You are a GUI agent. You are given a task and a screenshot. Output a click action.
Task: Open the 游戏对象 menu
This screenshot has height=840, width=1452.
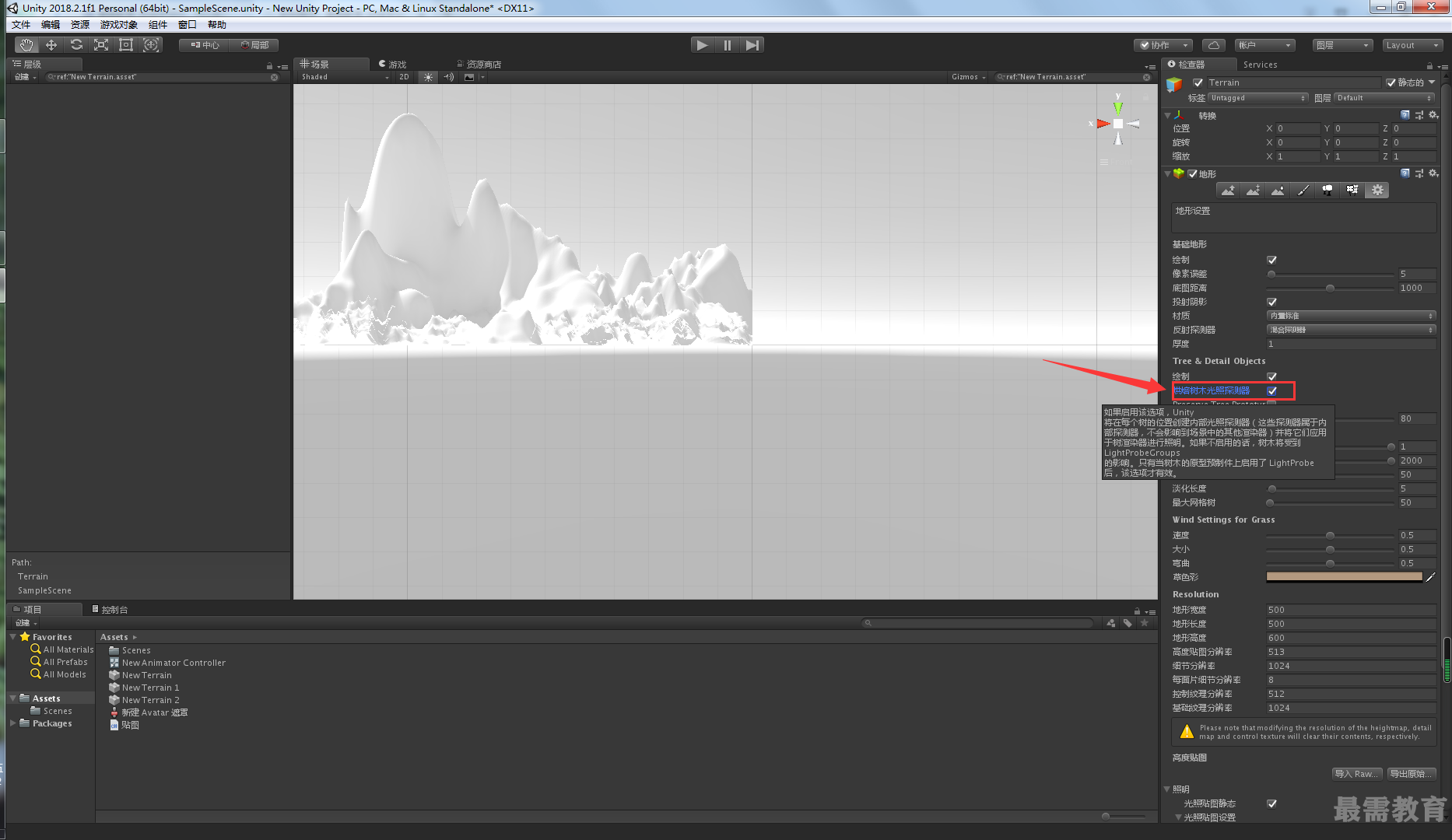(118, 25)
